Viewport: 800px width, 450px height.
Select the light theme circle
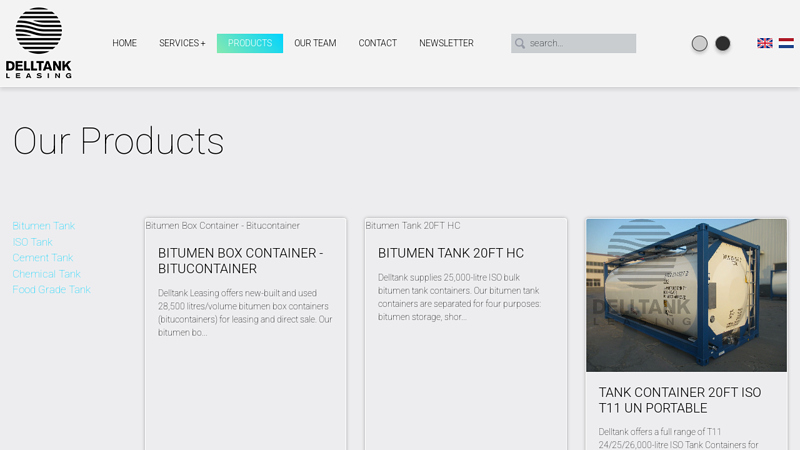click(x=699, y=43)
